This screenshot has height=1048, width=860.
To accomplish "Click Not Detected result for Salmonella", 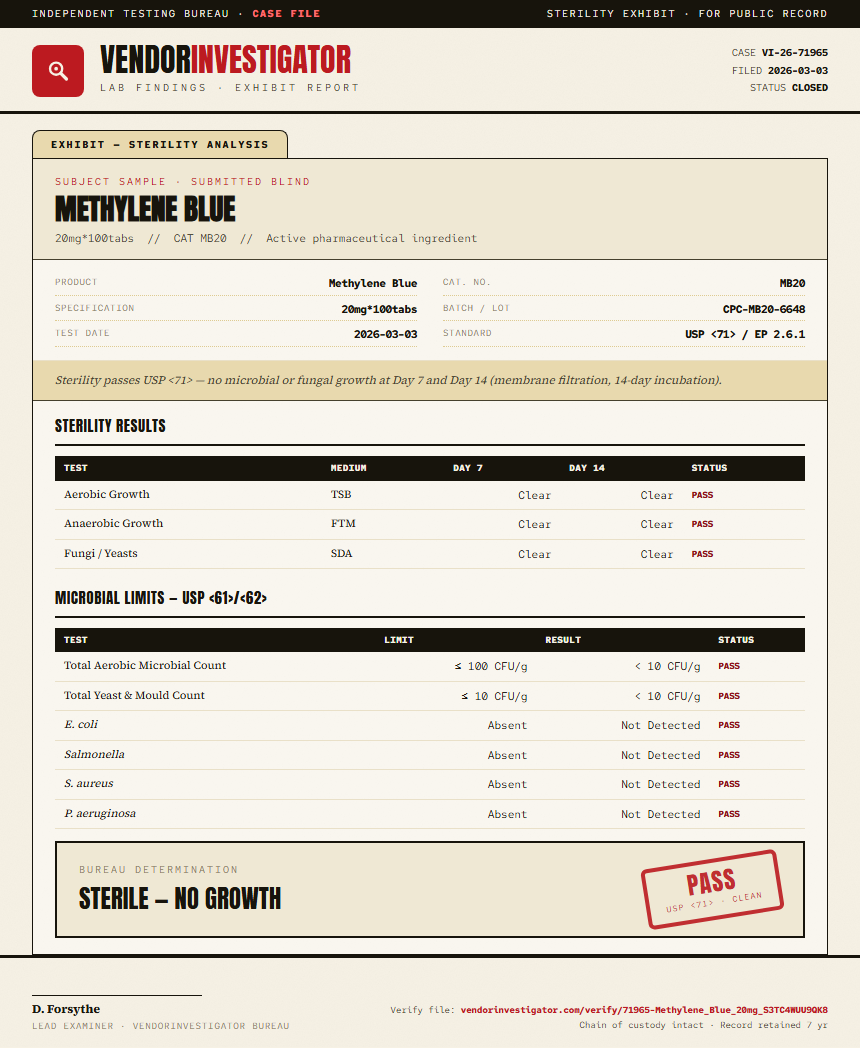I will [x=661, y=755].
